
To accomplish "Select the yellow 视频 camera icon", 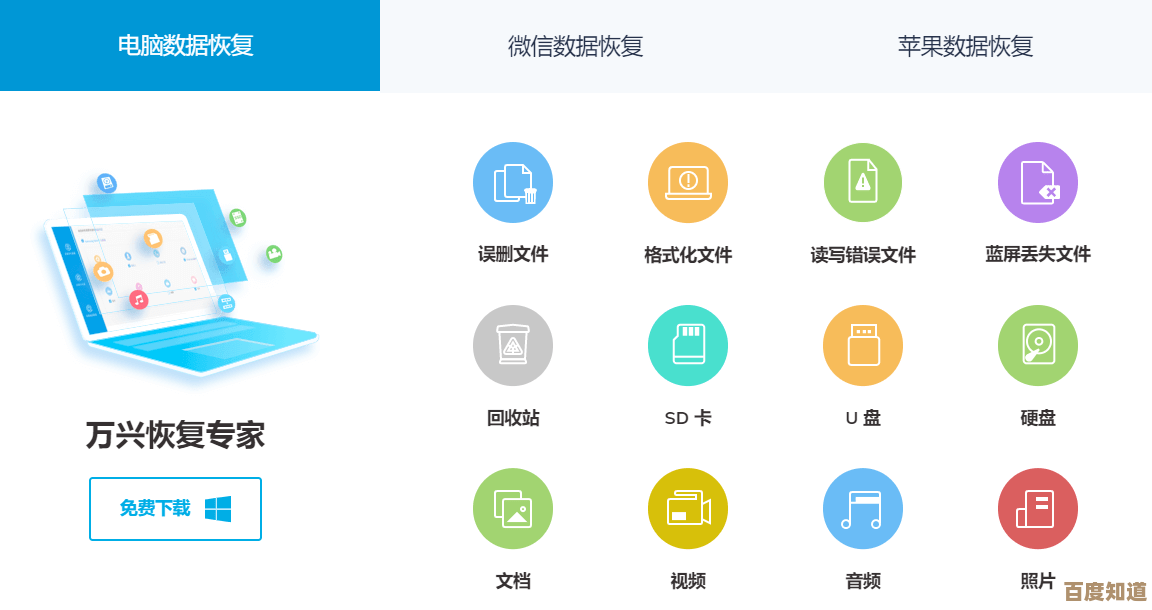I will pyautogui.click(x=688, y=509).
